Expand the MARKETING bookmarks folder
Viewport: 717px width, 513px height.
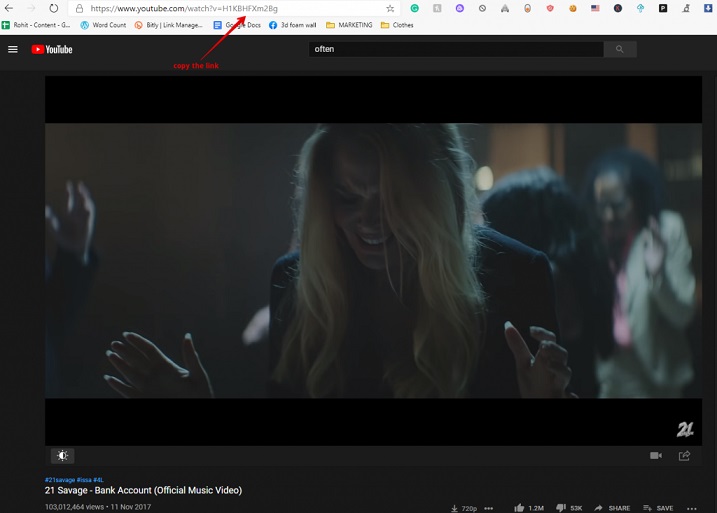point(349,25)
